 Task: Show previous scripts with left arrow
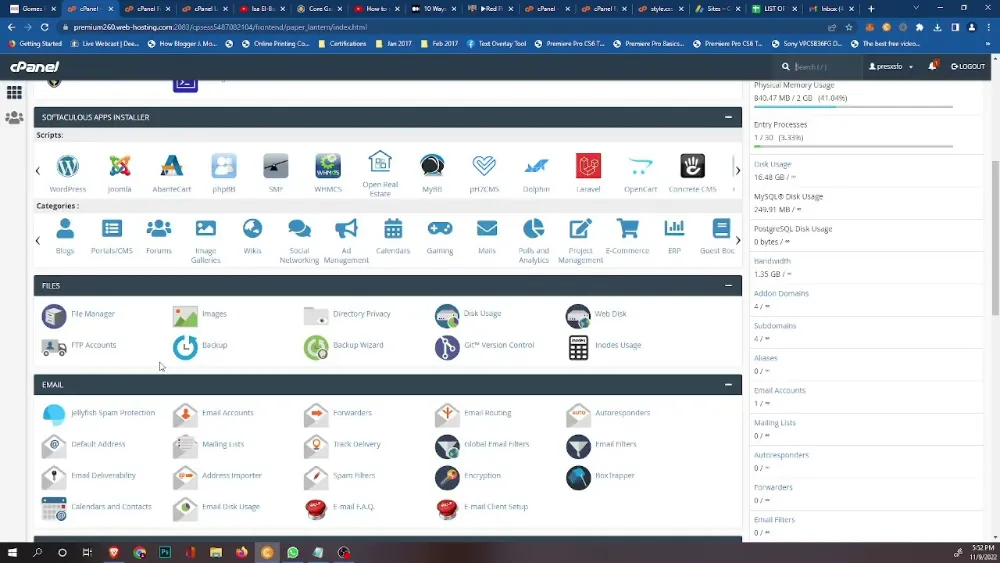(x=38, y=171)
